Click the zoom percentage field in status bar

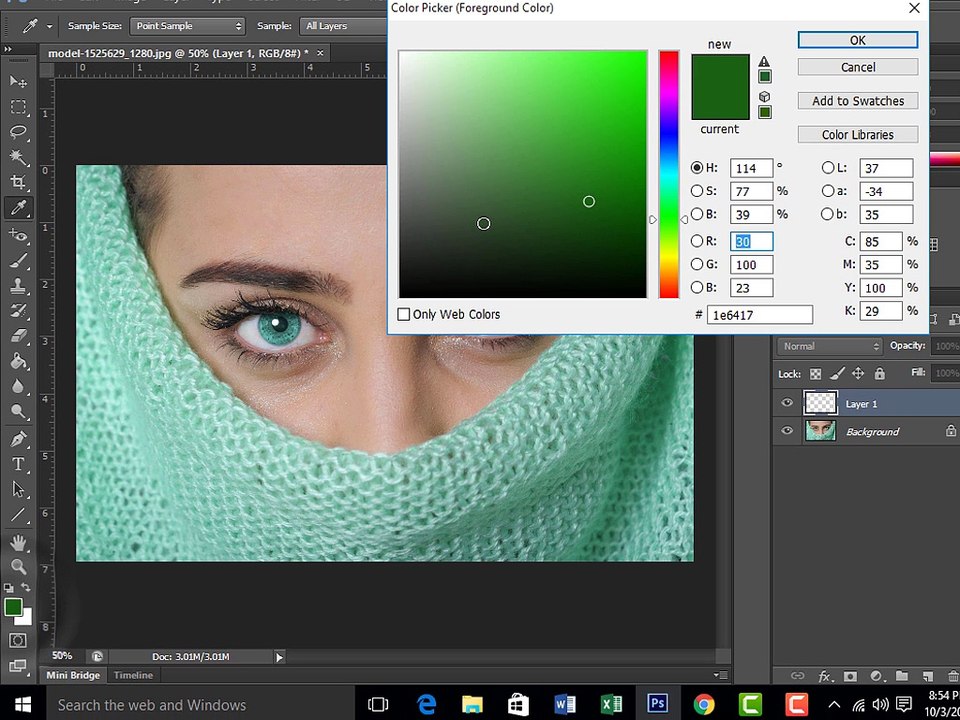62,656
